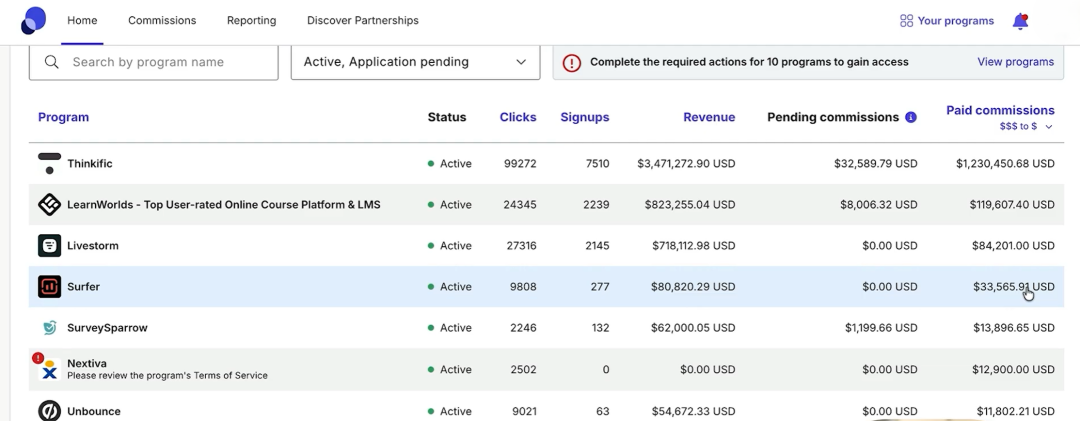Open the Active, Application pending status dropdown
Viewport: 1080px width, 421px height.
coord(414,62)
